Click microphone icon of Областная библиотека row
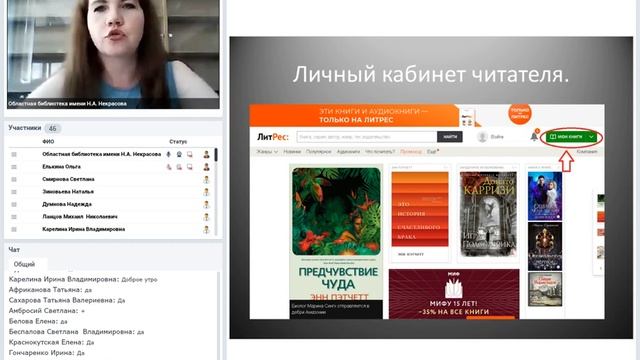This screenshot has height=360, width=640. [168, 154]
